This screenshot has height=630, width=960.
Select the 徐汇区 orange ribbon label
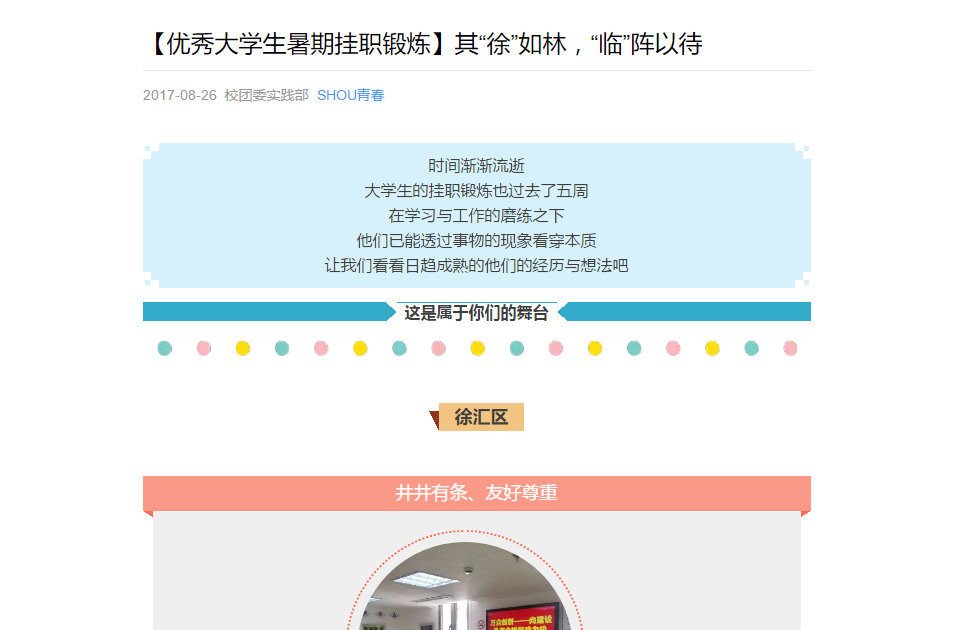point(481,417)
